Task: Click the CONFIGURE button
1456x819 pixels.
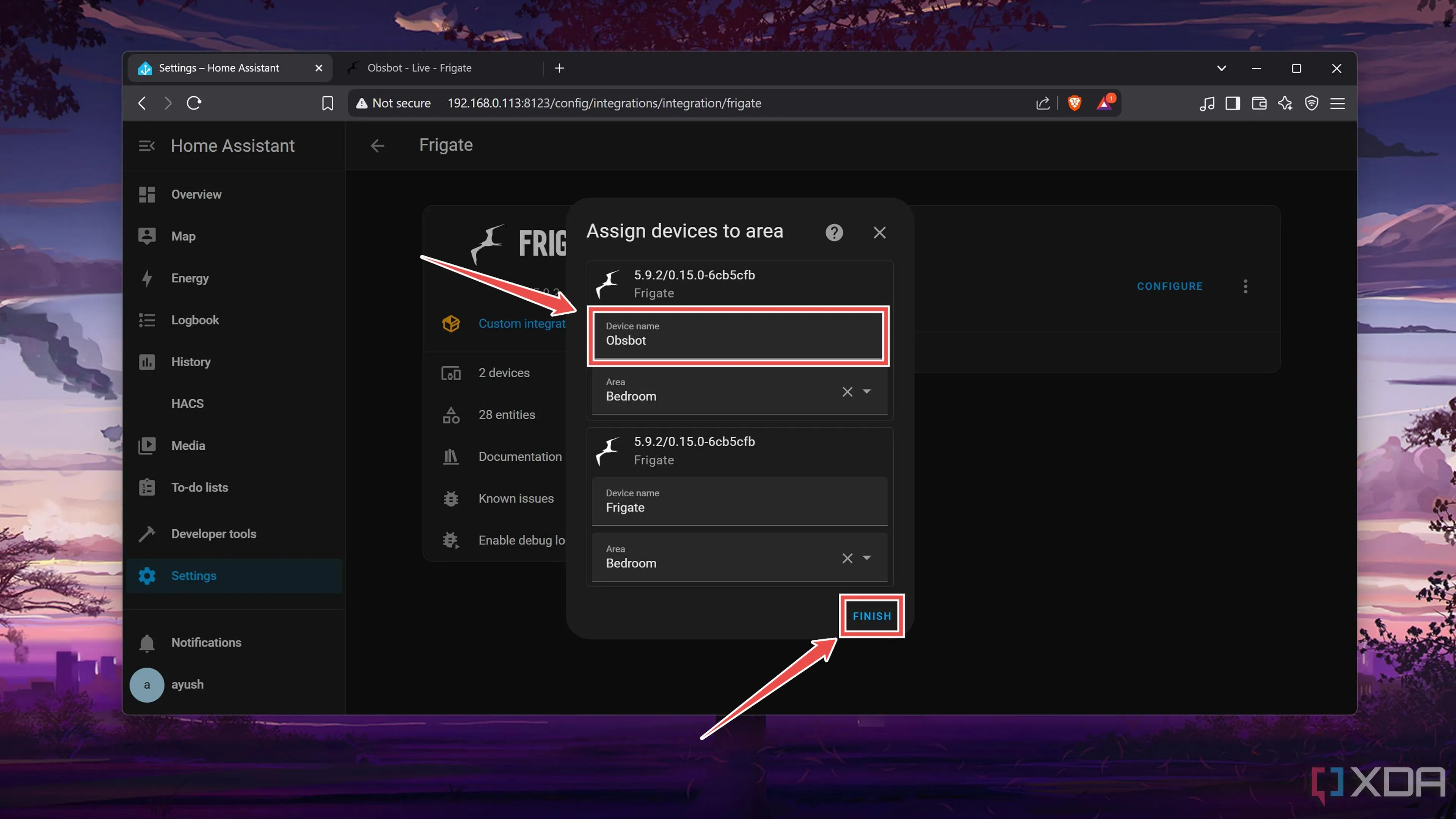Action: [x=1169, y=286]
